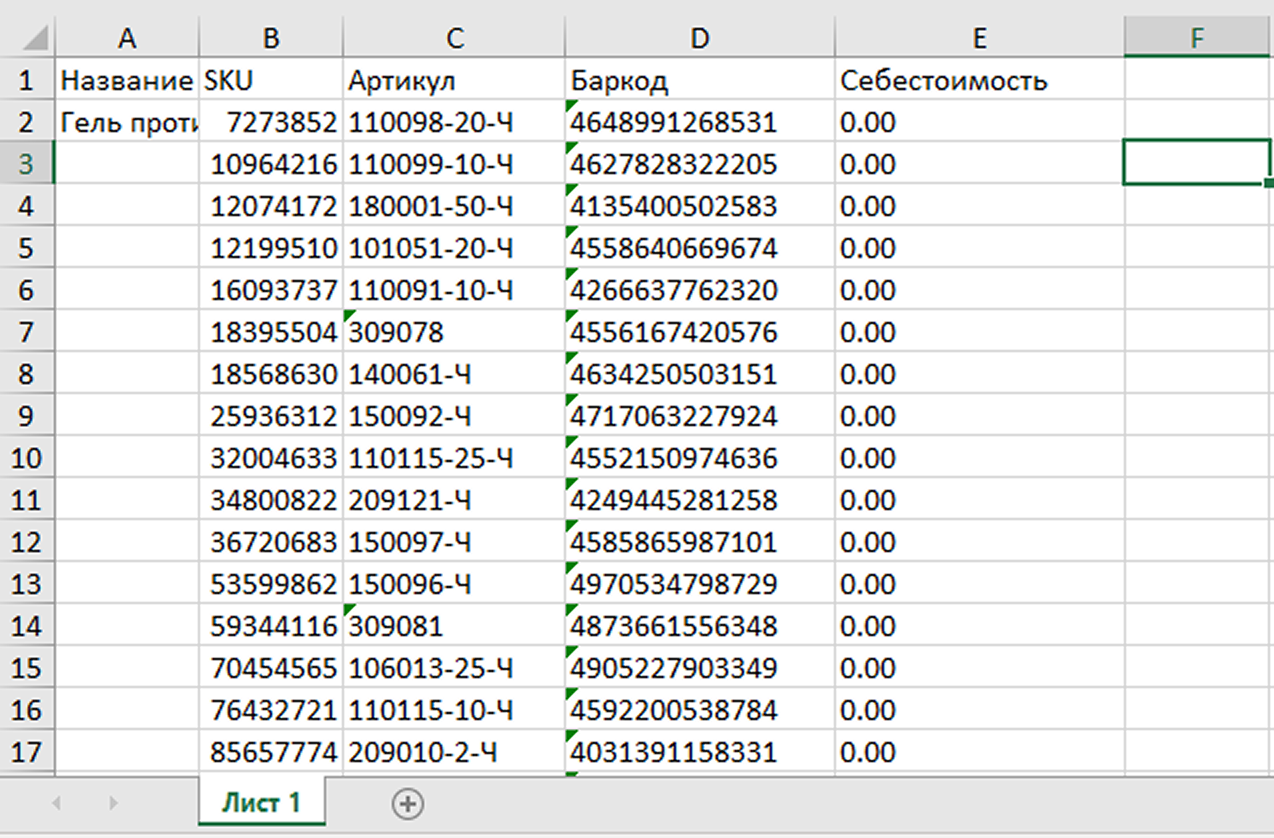Click the previous sheet navigation arrow
The width and height of the screenshot is (1274, 838).
(x=57, y=803)
